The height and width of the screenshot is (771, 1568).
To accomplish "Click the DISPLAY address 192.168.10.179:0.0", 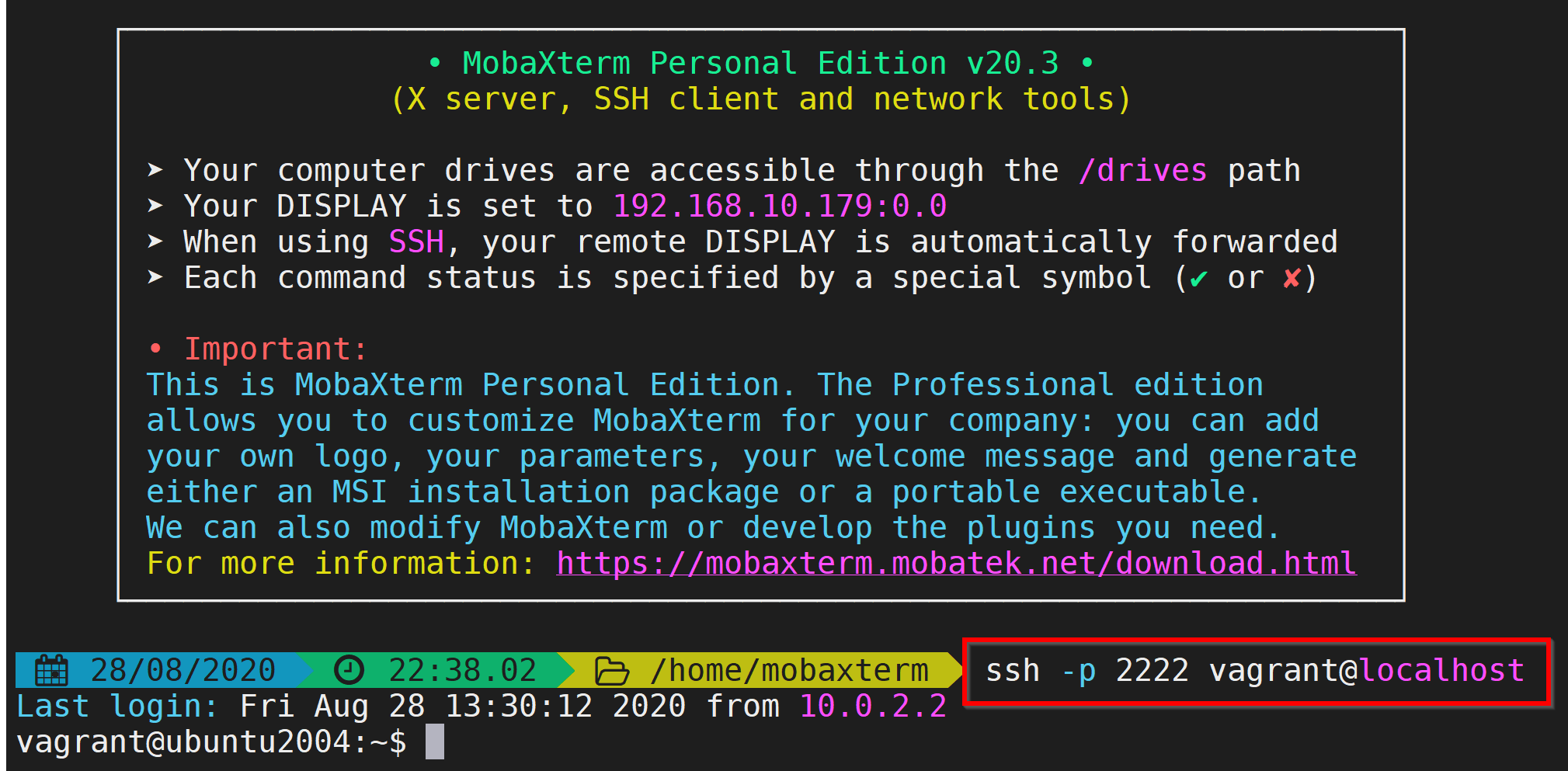I will click(780, 207).
